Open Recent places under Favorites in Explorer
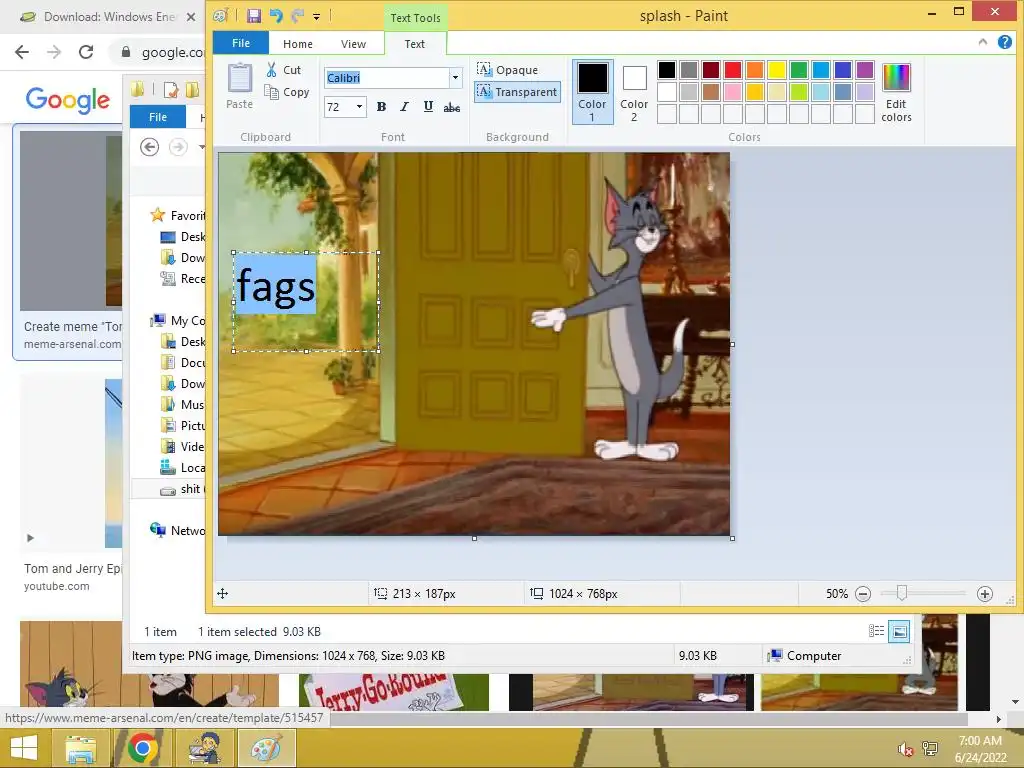Image resolution: width=1024 pixels, height=768 pixels. (x=183, y=279)
